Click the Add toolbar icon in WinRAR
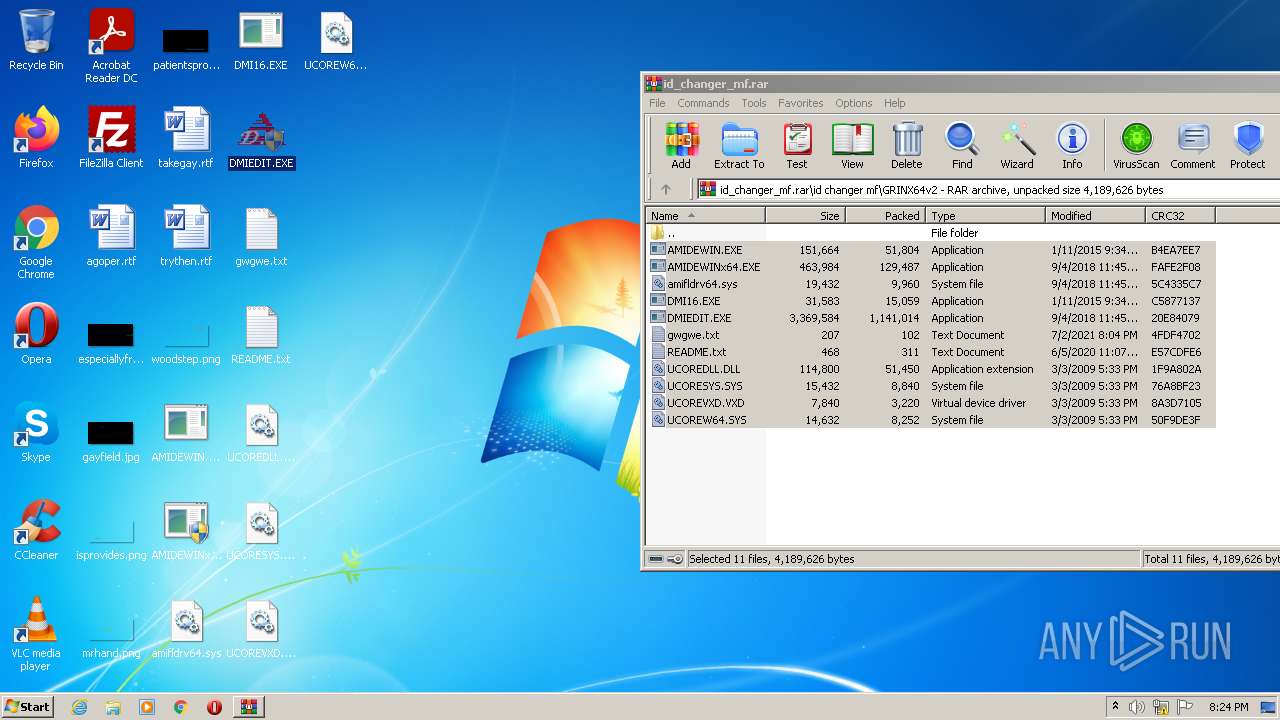Image resolution: width=1280 pixels, height=720 pixels. (681, 146)
